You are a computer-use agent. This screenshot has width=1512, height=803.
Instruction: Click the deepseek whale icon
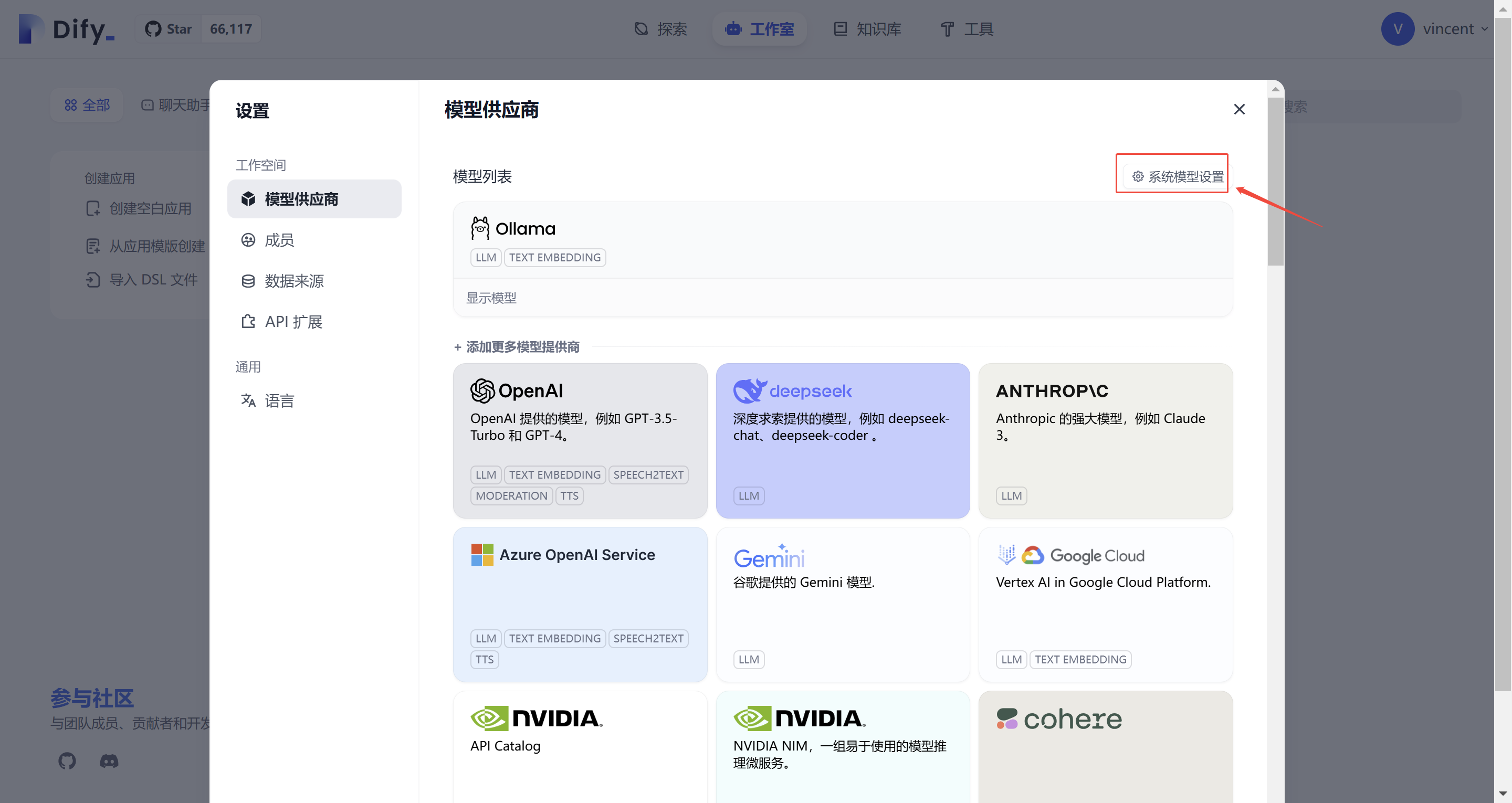[750, 390]
